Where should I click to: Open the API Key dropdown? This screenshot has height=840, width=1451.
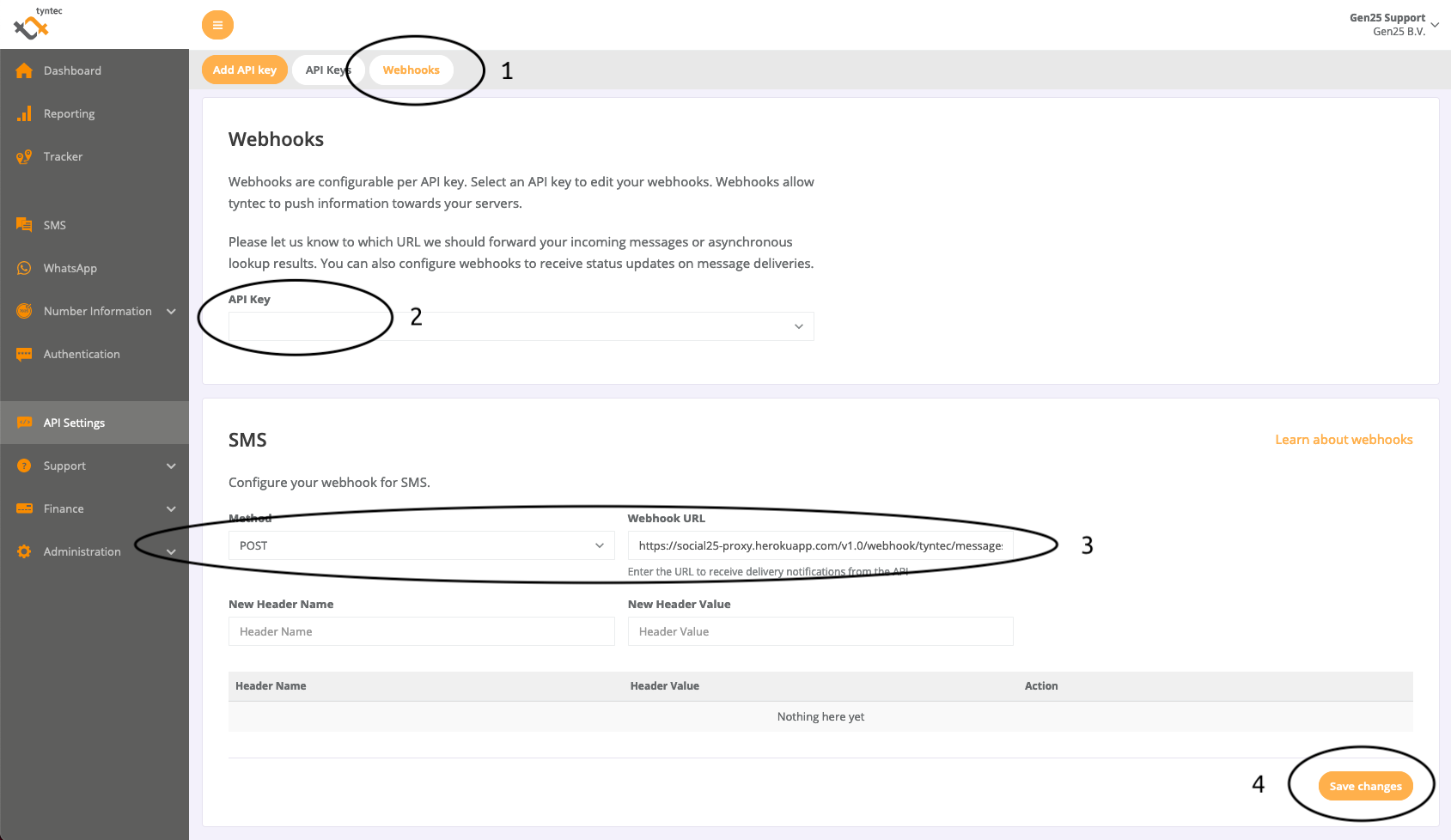[x=521, y=326]
